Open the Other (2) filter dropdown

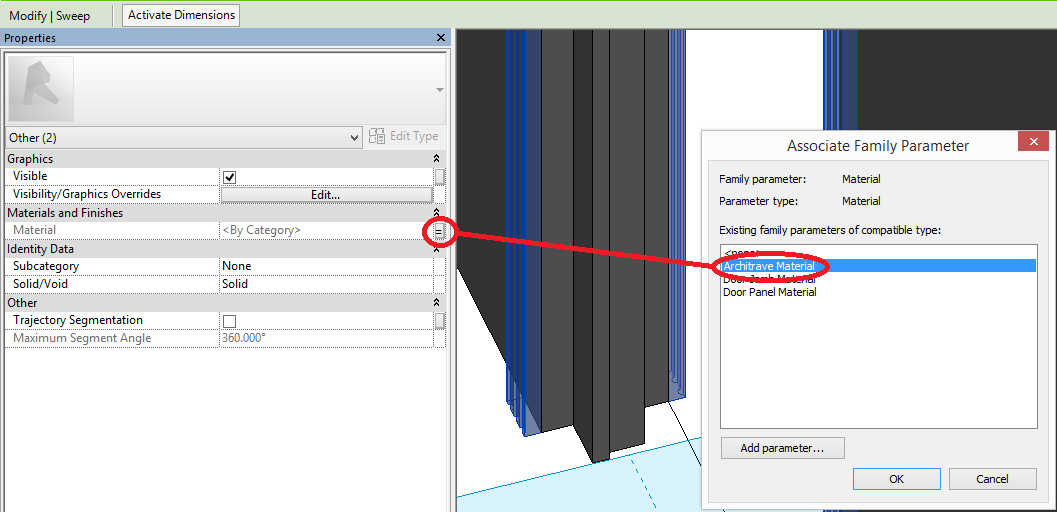[184, 137]
